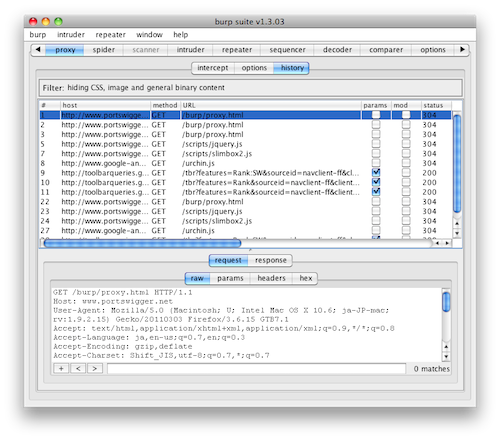Screen dimensions: 500x440
Task: Switch to the repeater tool tab
Action: [x=237, y=50]
